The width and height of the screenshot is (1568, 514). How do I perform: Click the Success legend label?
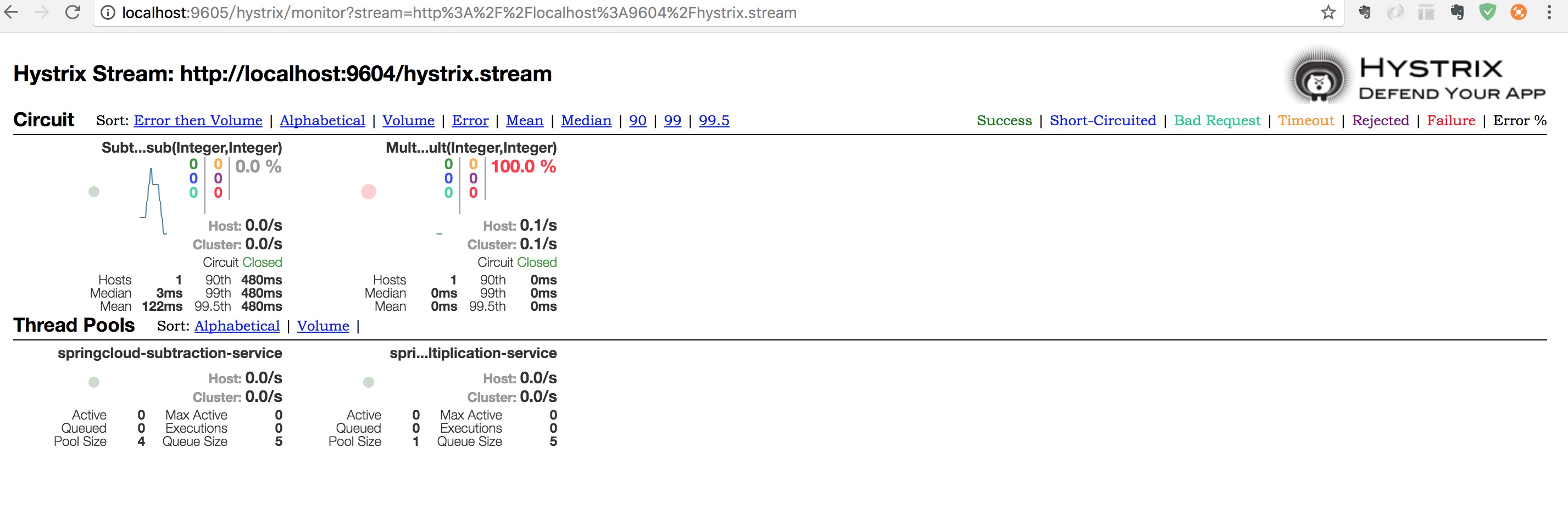(x=1004, y=120)
